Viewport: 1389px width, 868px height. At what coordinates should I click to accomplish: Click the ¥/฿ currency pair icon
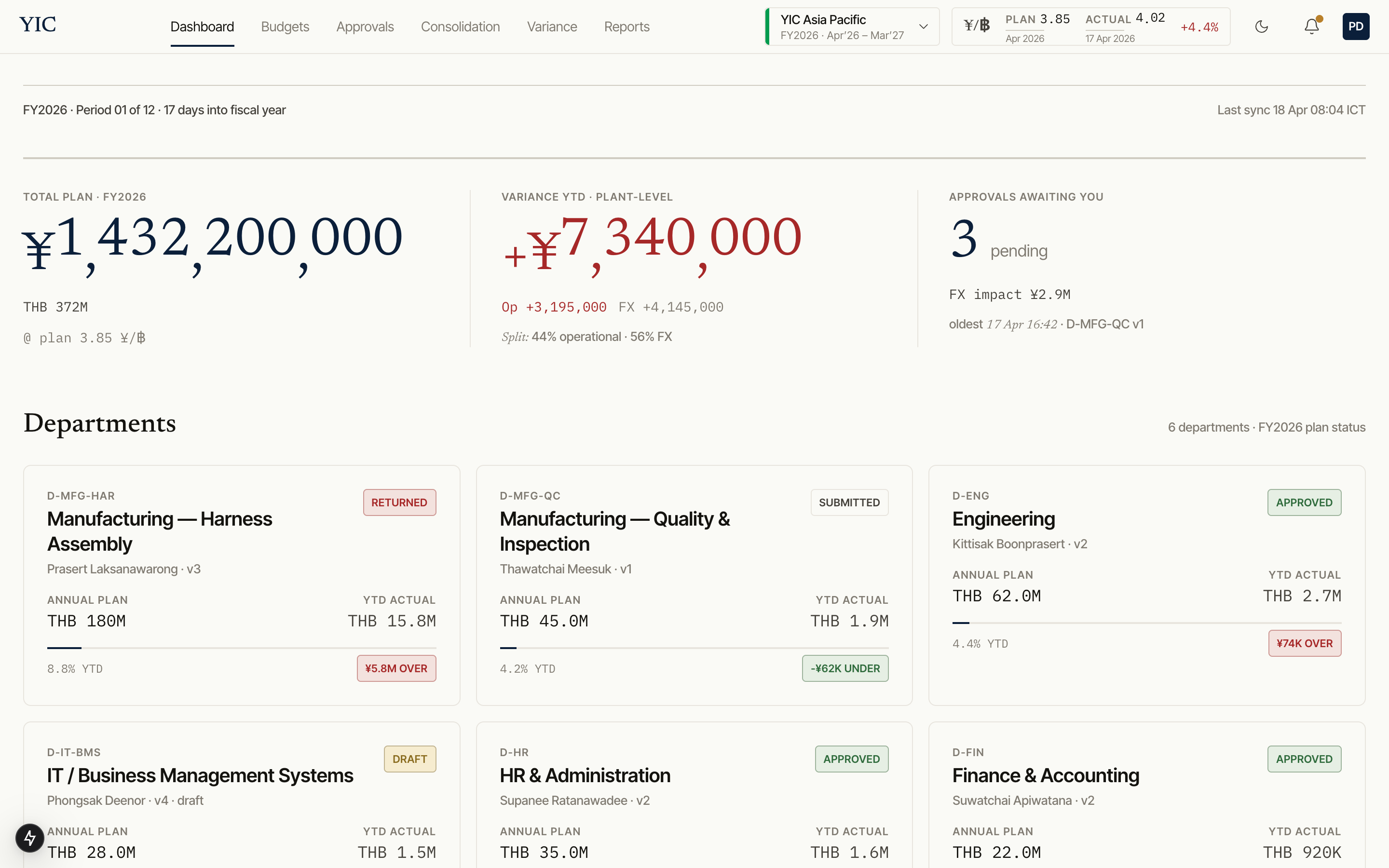pos(976,25)
